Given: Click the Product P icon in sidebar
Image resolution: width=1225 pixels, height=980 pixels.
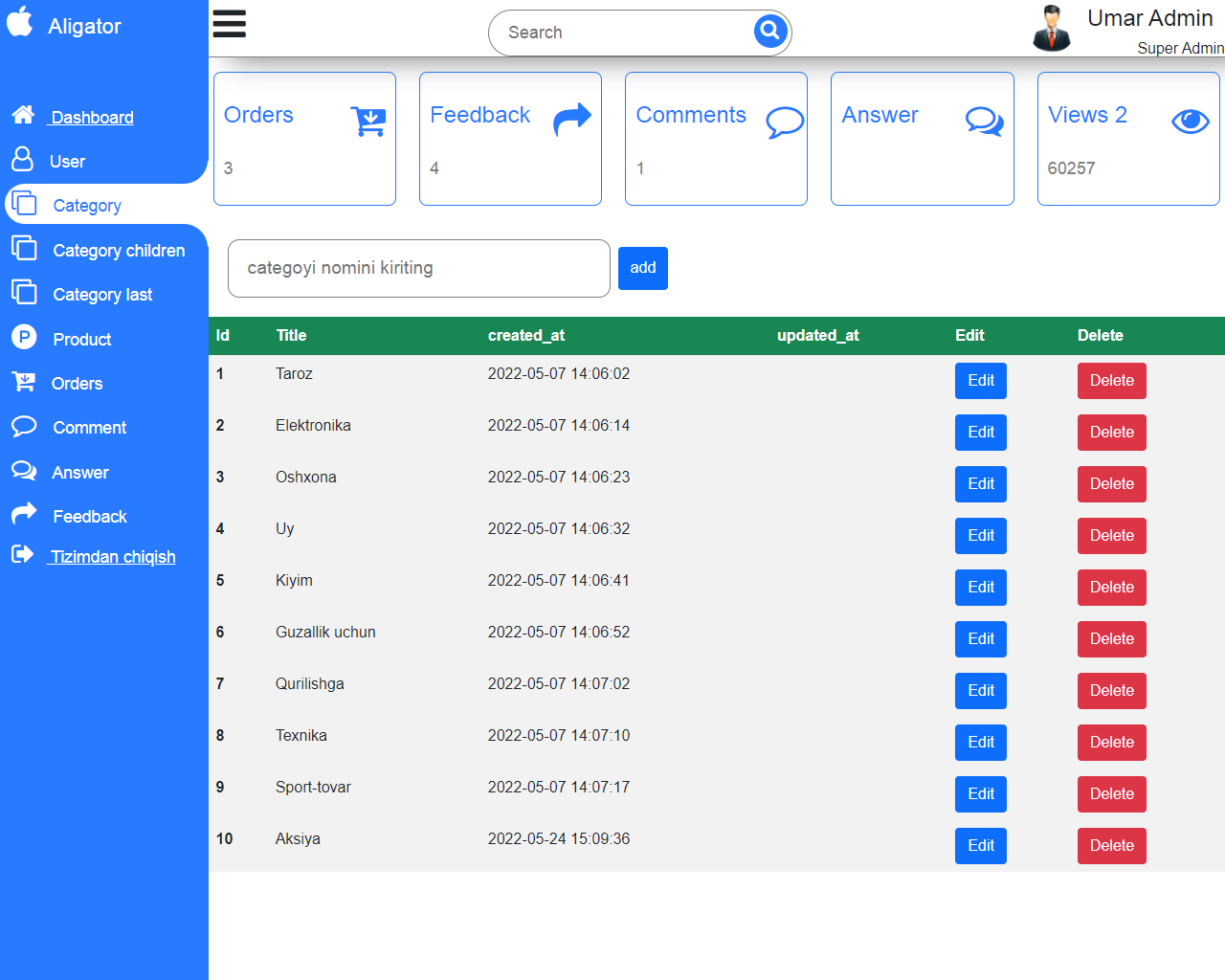Looking at the screenshot, I should tap(24, 338).
